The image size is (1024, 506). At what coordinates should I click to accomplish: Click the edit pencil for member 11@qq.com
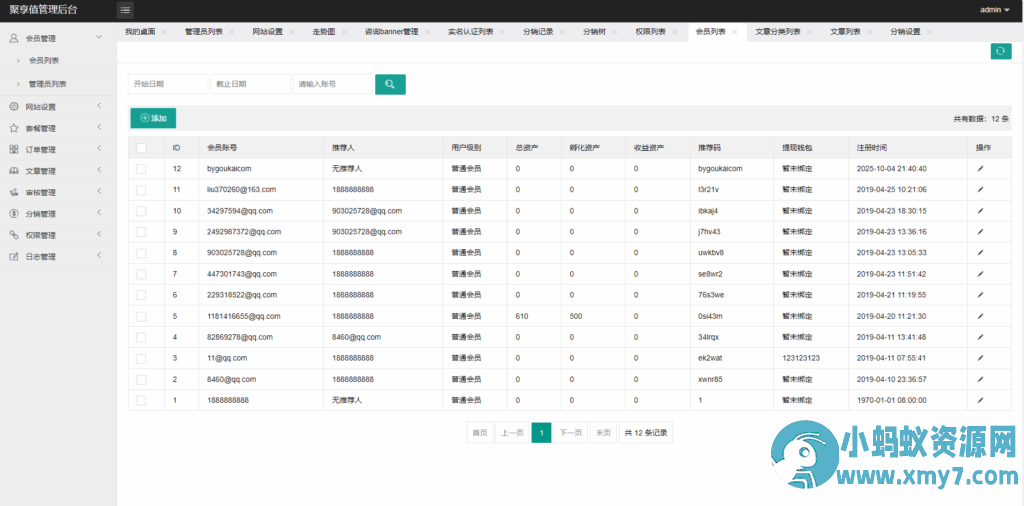click(980, 358)
